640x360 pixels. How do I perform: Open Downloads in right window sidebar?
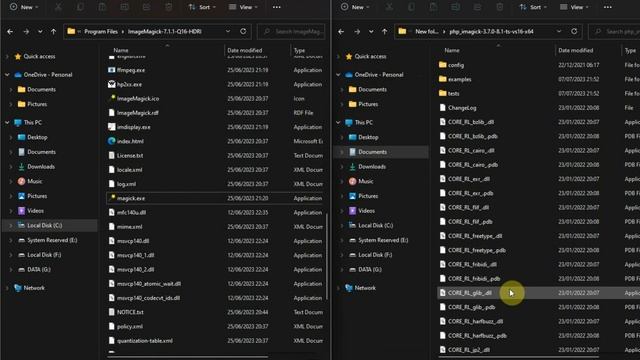[372, 167]
